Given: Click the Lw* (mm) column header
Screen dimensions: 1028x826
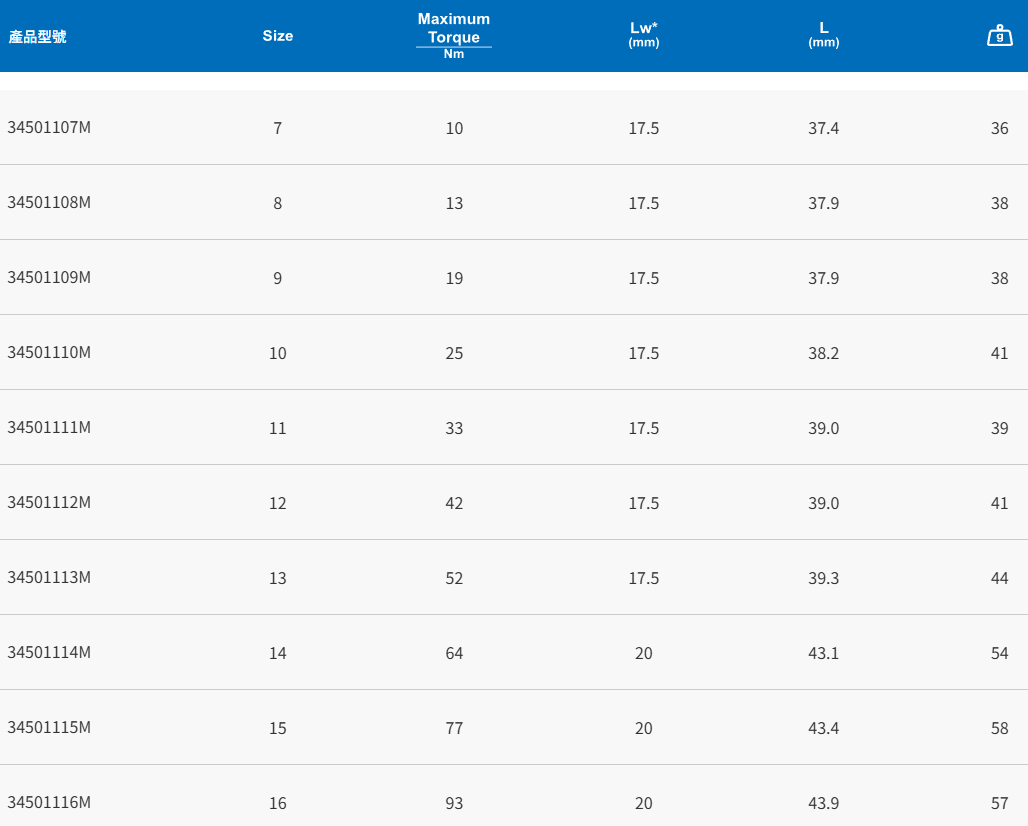Looking at the screenshot, I should click(x=643, y=35).
